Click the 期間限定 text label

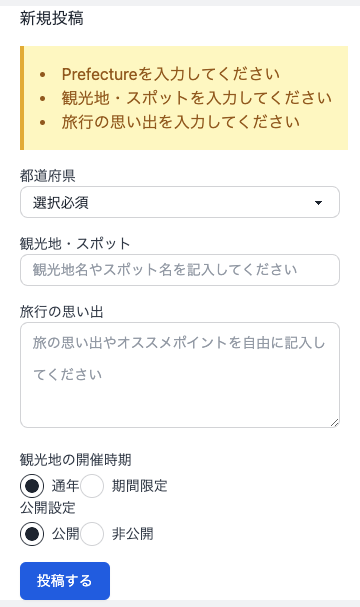click(x=140, y=486)
